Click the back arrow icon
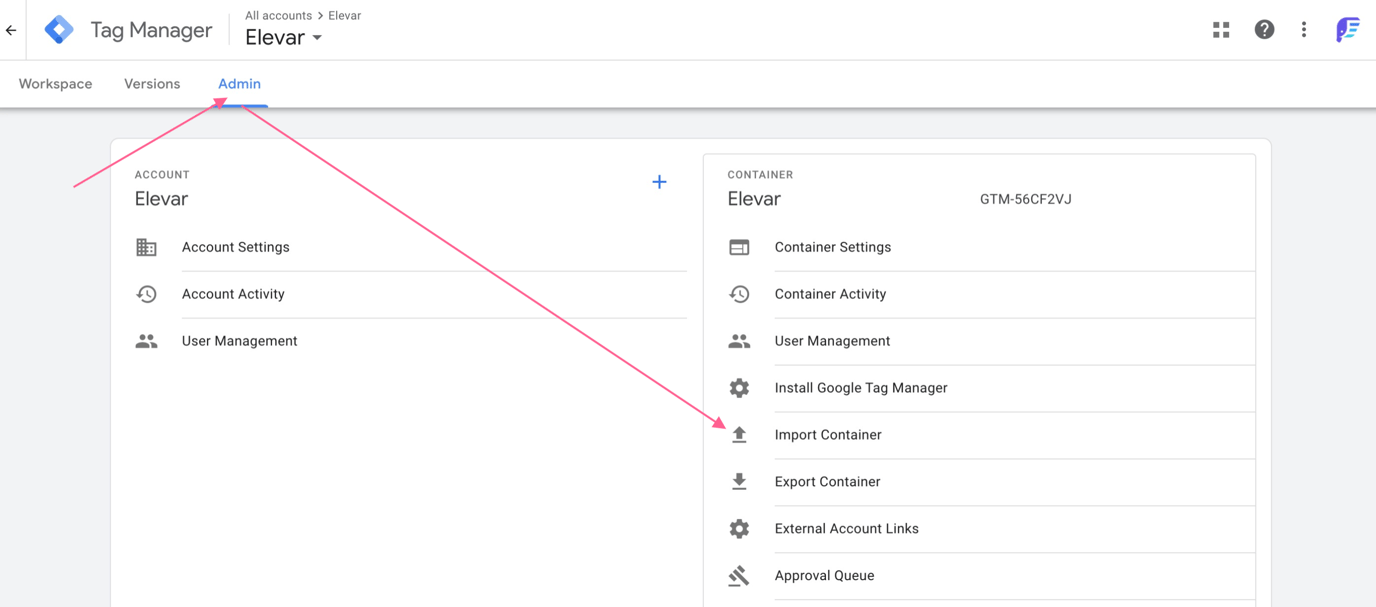Screen dimensions: 1376x607 11,30
